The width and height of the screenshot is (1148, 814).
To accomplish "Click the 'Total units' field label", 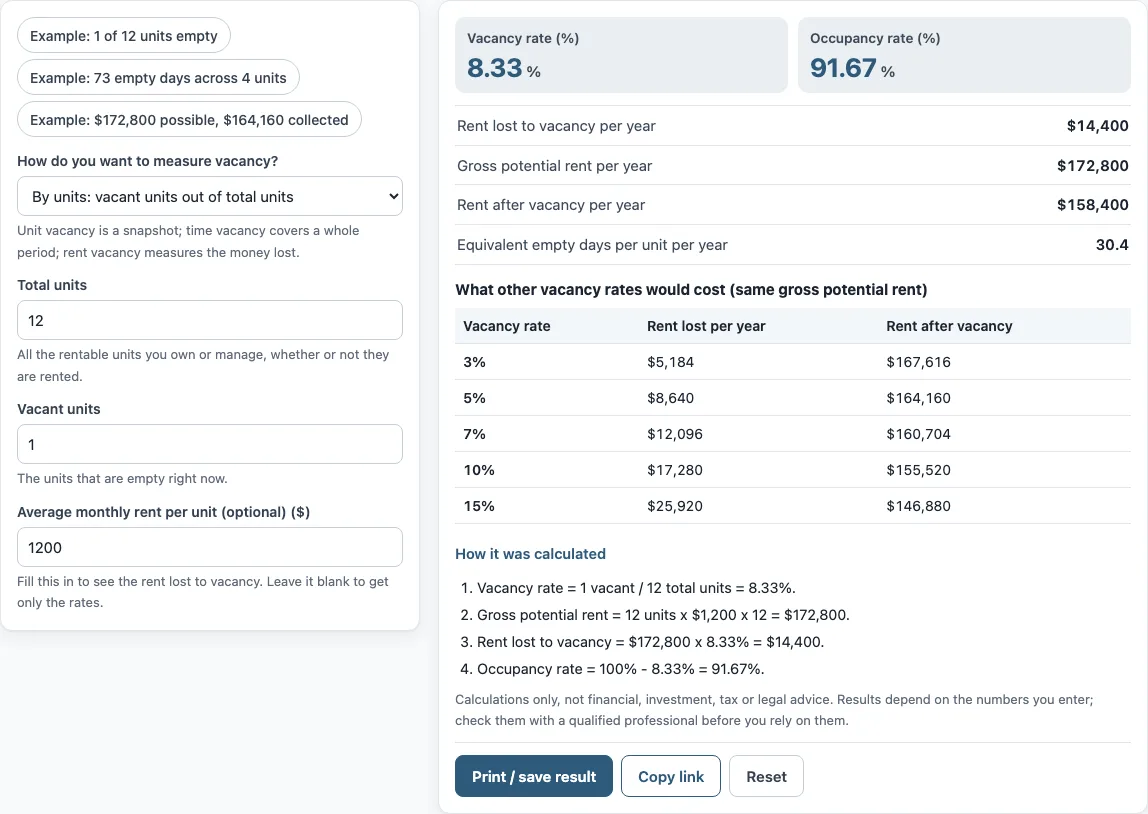I will tap(52, 285).
